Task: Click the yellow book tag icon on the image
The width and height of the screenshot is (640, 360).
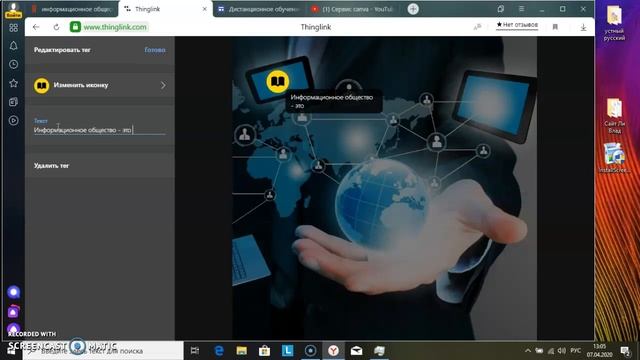Action: point(278,81)
